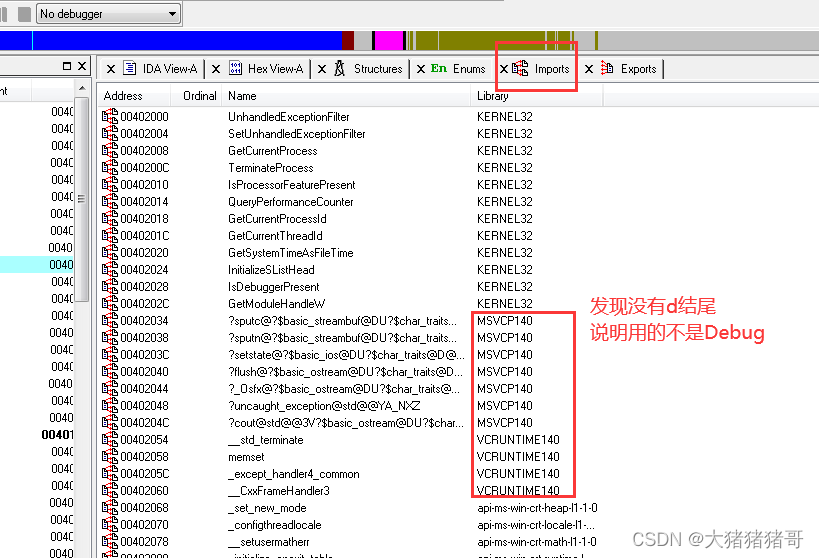Select the TerminateProcess import
Image resolution: width=819 pixels, height=558 pixels.
tap(270, 168)
